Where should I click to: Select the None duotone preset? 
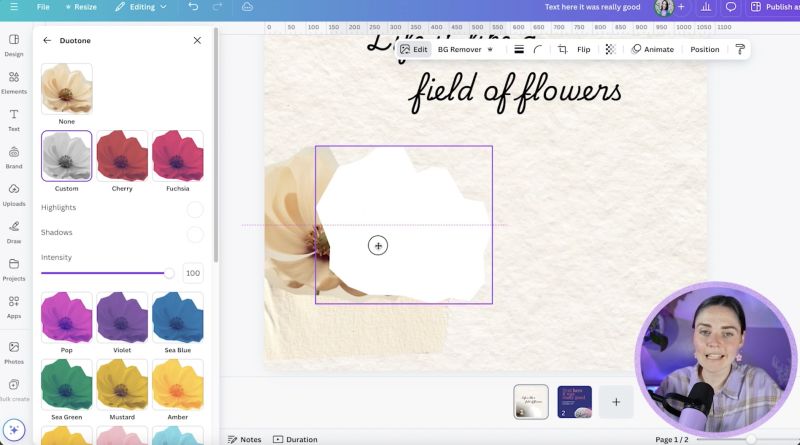tap(67, 88)
